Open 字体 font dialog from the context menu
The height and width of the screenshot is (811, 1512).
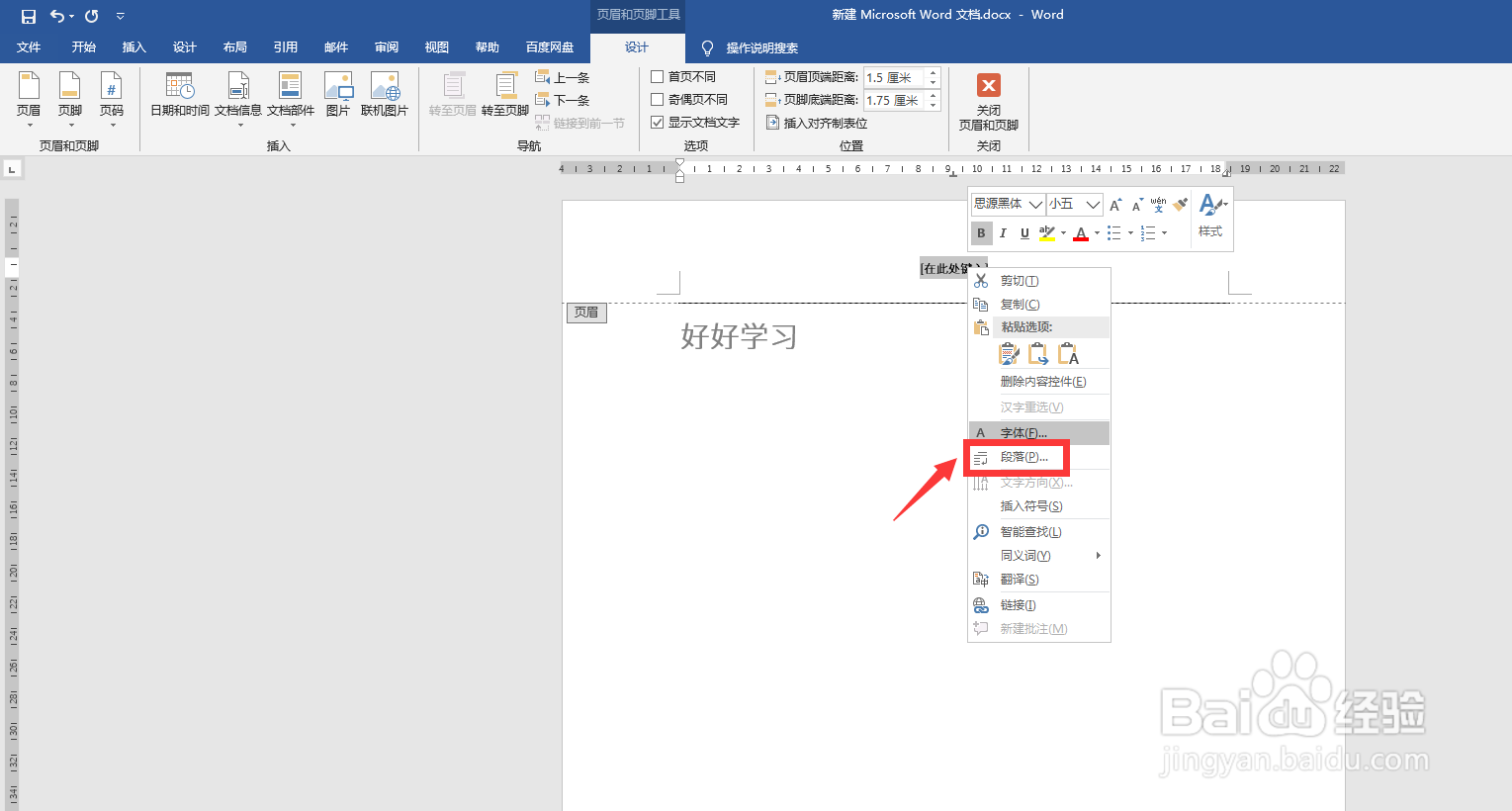tap(1039, 433)
